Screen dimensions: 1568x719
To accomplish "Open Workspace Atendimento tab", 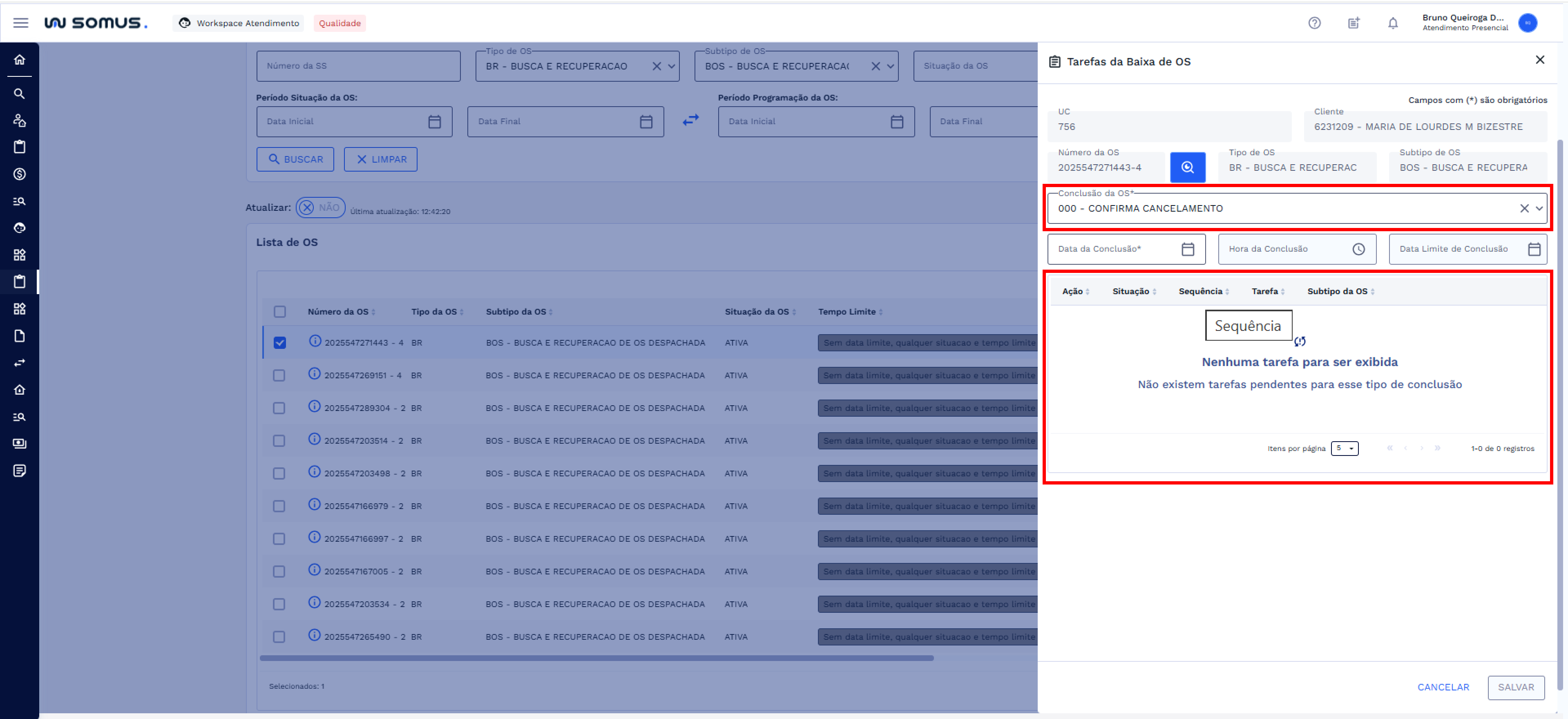I will (x=239, y=23).
